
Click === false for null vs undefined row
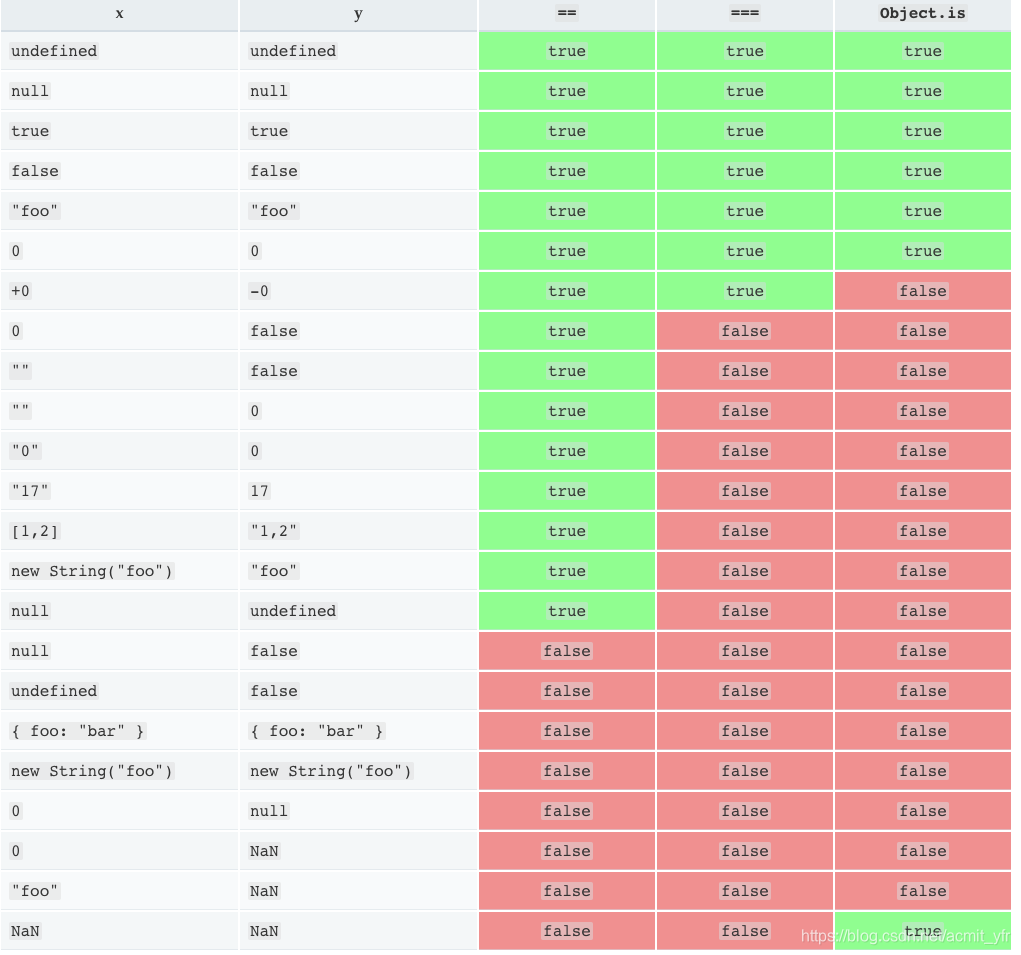tap(744, 611)
